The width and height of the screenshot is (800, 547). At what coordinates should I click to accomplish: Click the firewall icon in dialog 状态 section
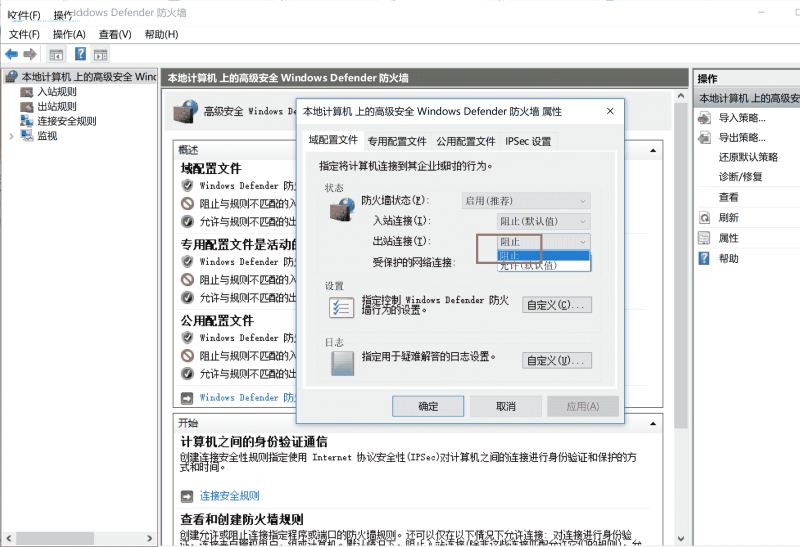(342, 209)
